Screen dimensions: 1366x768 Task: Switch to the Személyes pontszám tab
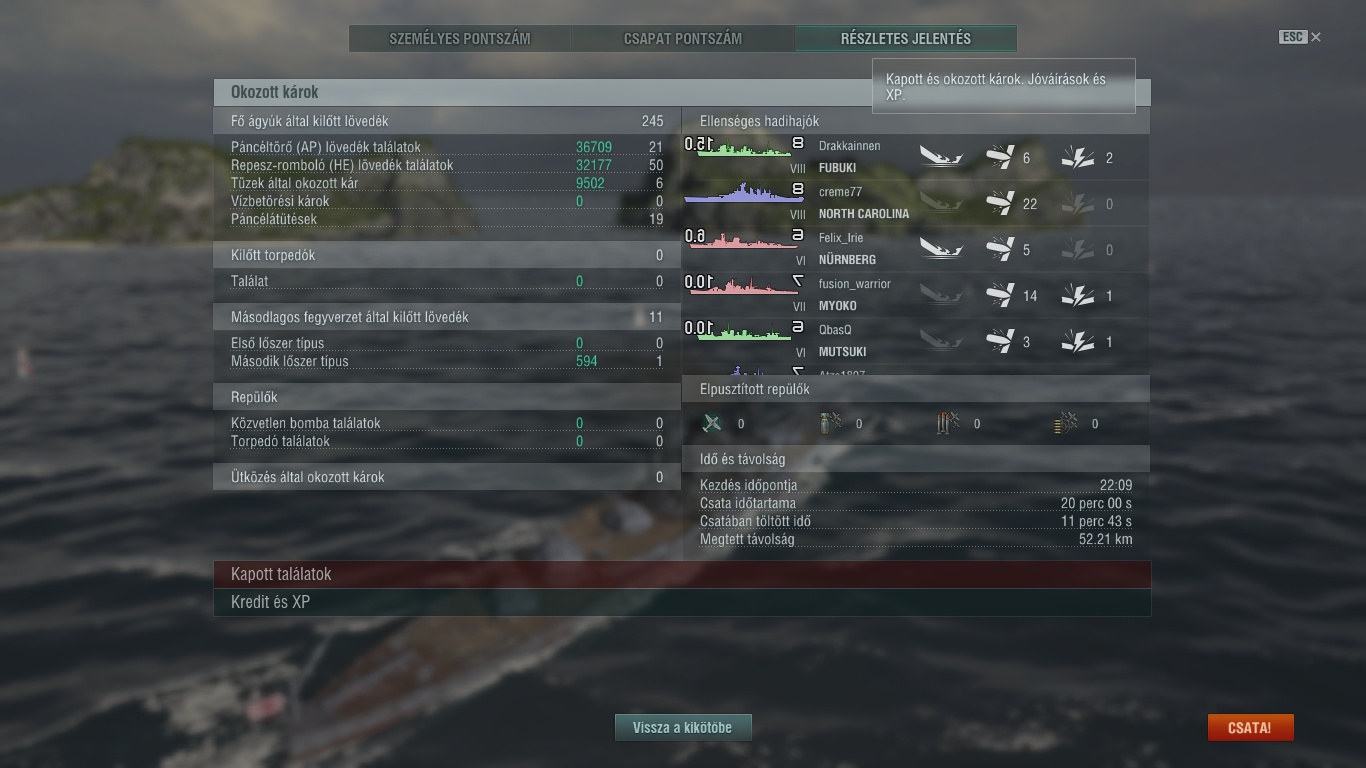(460, 39)
